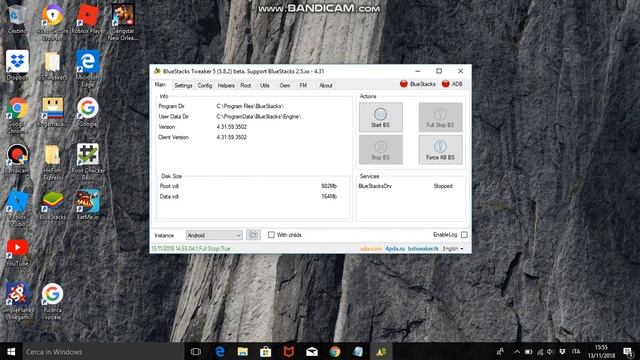Switch to the Root tab

point(246,85)
